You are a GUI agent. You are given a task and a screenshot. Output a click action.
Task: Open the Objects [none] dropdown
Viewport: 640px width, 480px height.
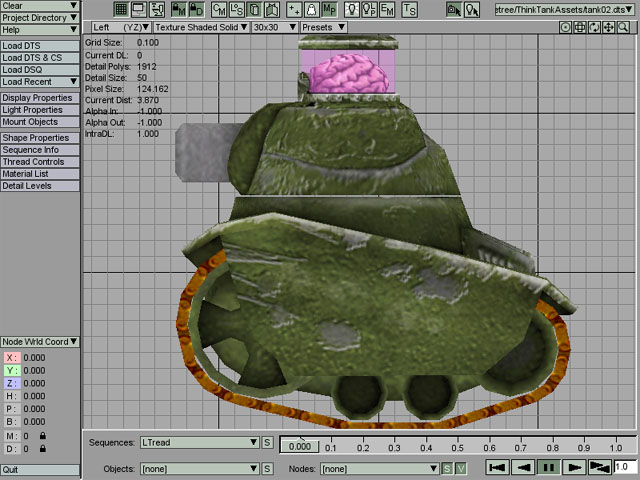click(x=200, y=469)
